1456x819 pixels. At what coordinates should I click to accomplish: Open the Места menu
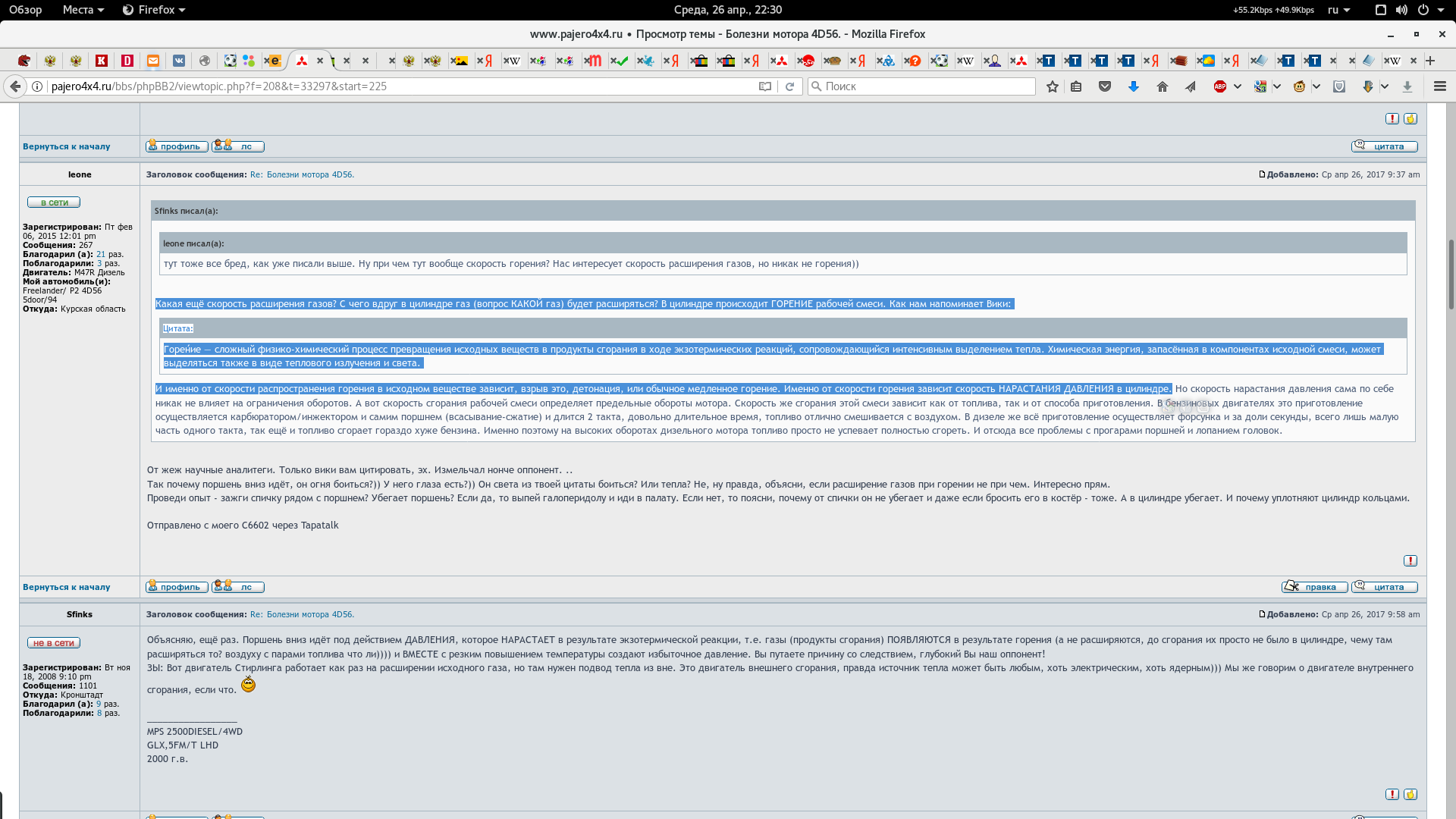tap(83, 10)
